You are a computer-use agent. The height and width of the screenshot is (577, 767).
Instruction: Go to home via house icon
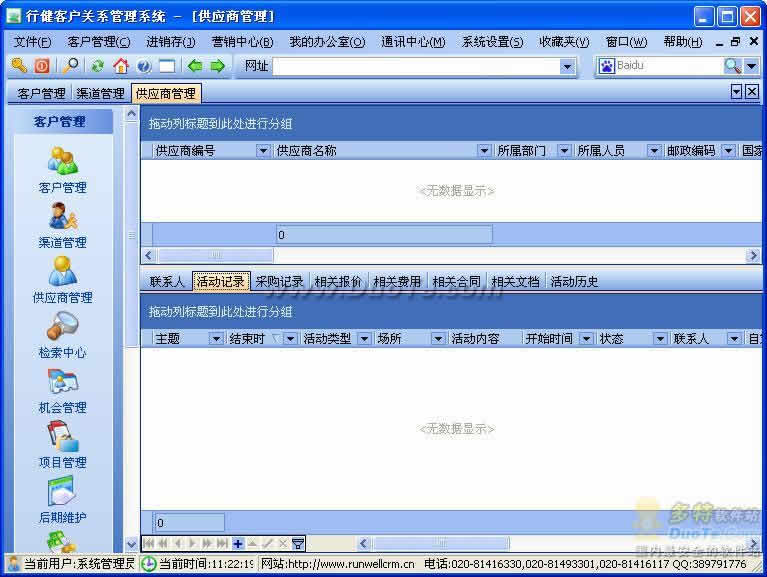(x=121, y=66)
